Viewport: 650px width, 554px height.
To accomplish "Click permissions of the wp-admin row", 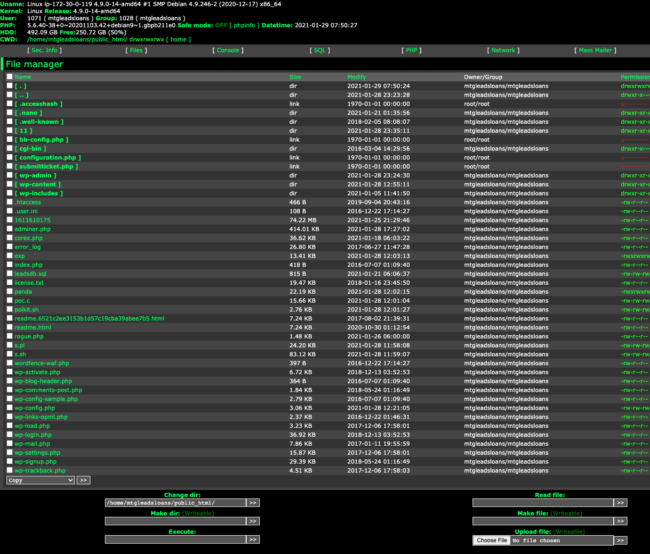I will [635, 175].
